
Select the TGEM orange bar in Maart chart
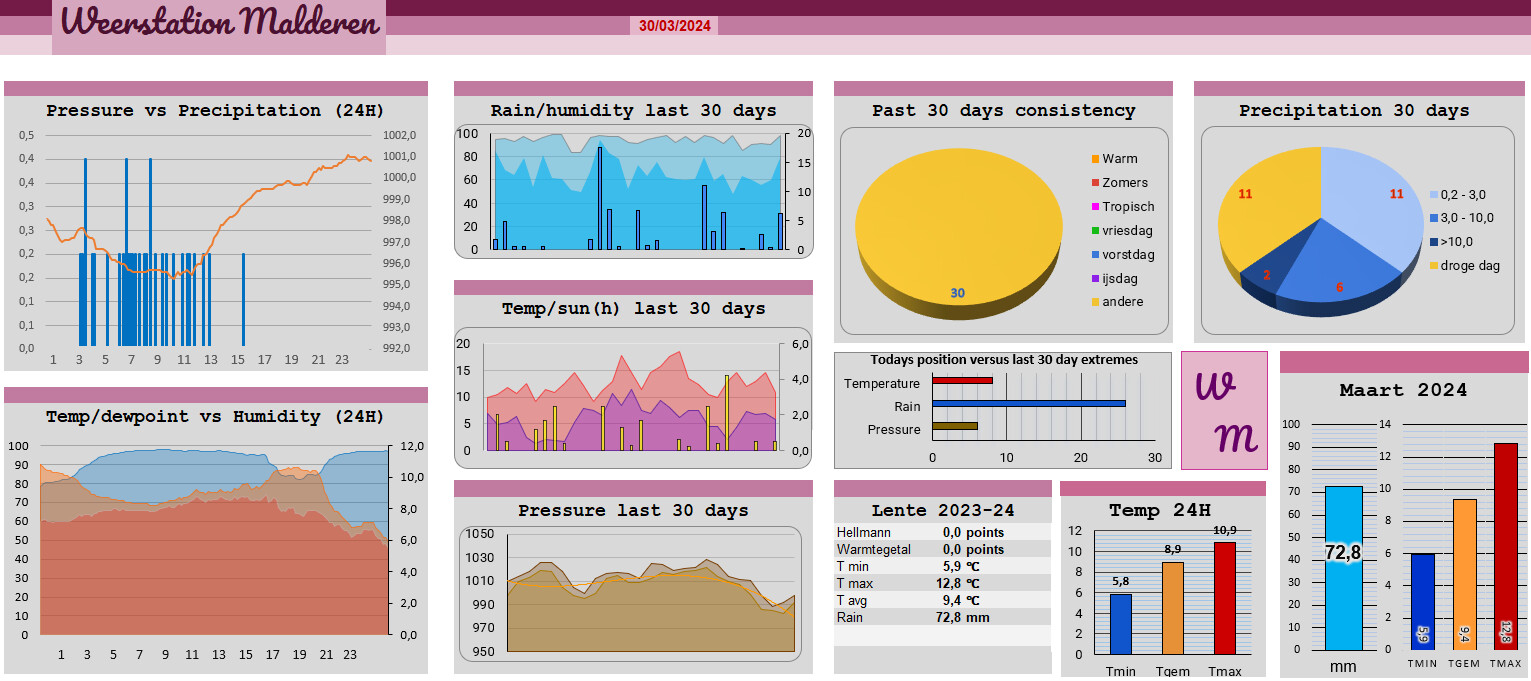click(1464, 574)
